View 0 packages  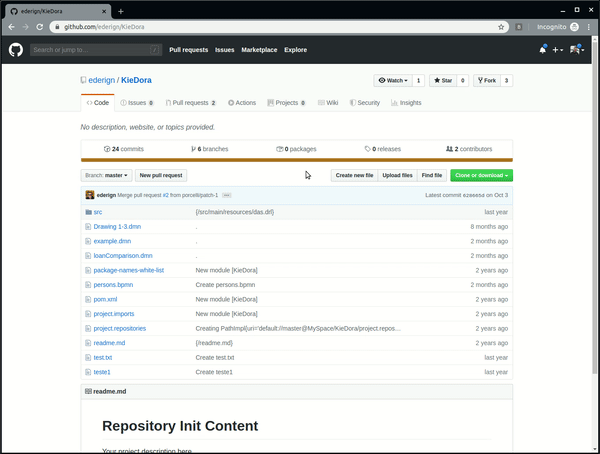coord(296,149)
